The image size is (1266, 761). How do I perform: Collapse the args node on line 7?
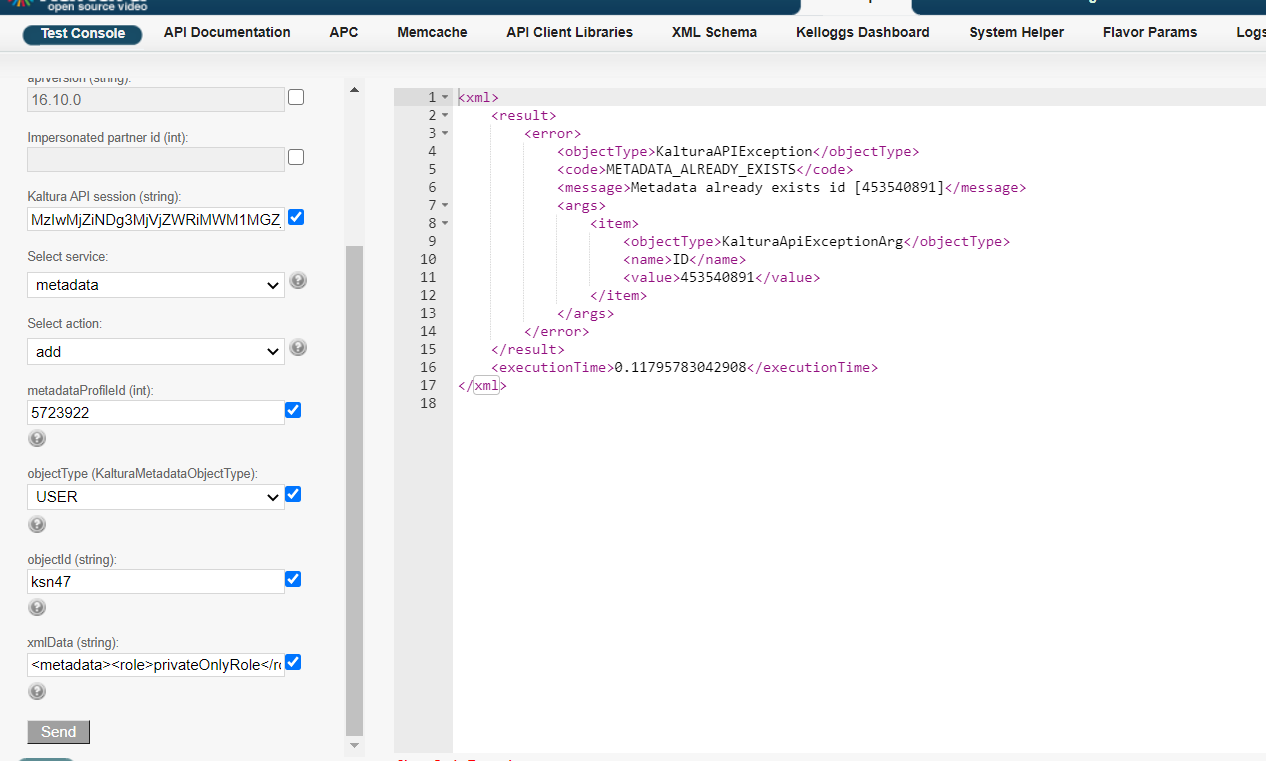(x=445, y=205)
